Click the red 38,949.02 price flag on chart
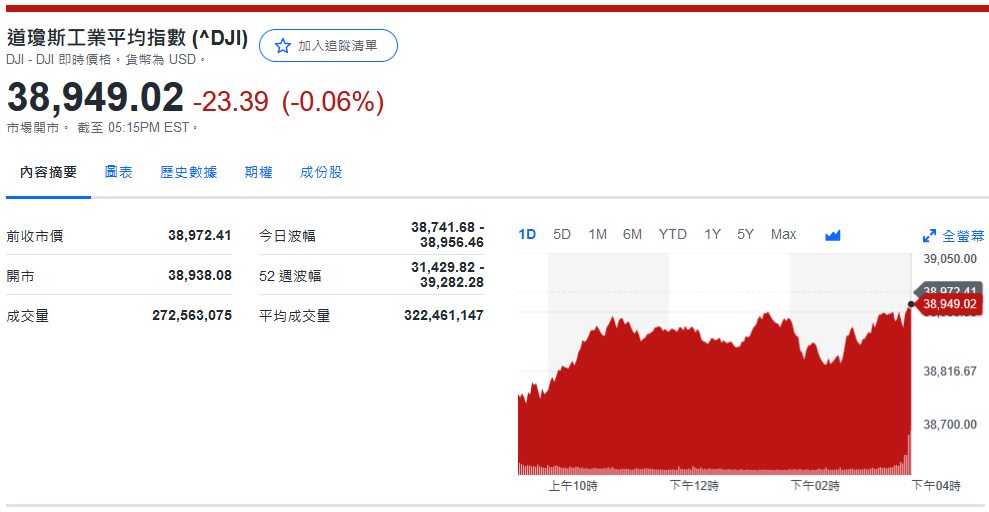The width and height of the screenshot is (989, 512). [x=949, y=304]
